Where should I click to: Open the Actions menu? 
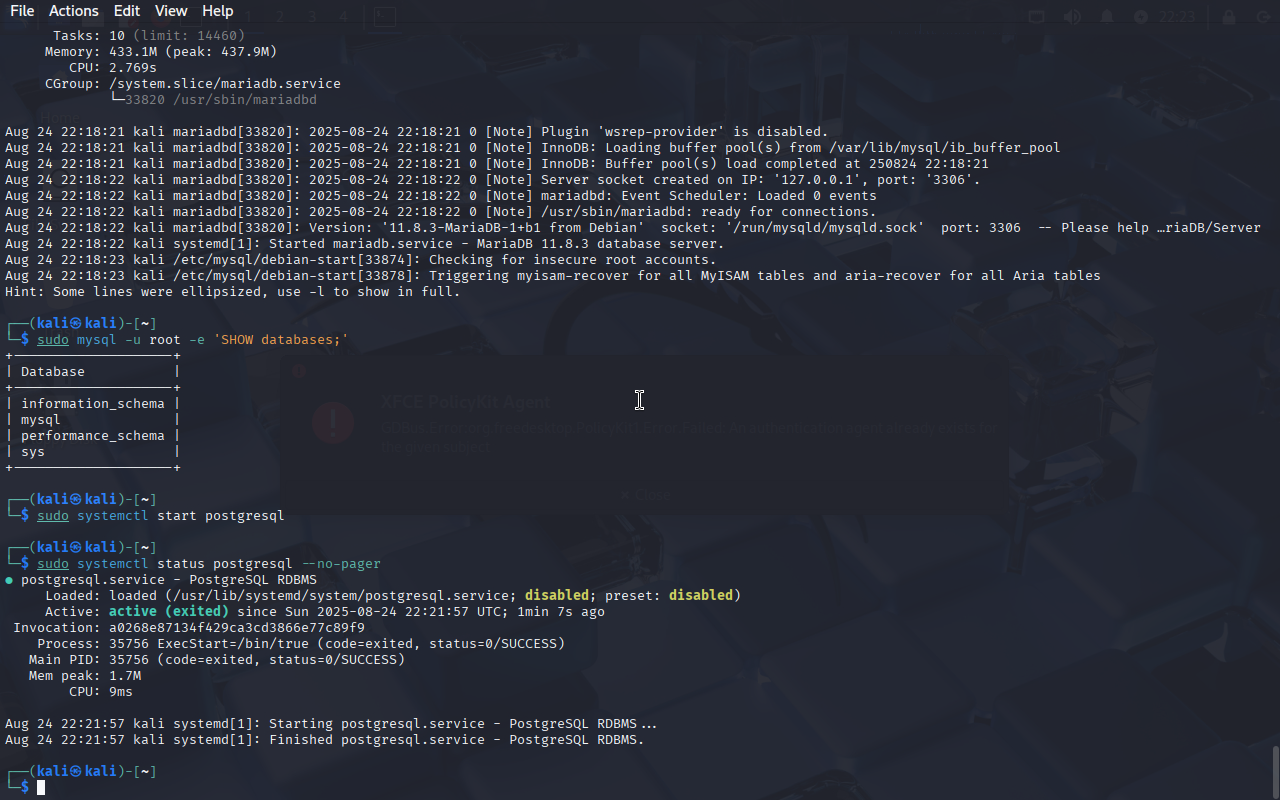74,11
